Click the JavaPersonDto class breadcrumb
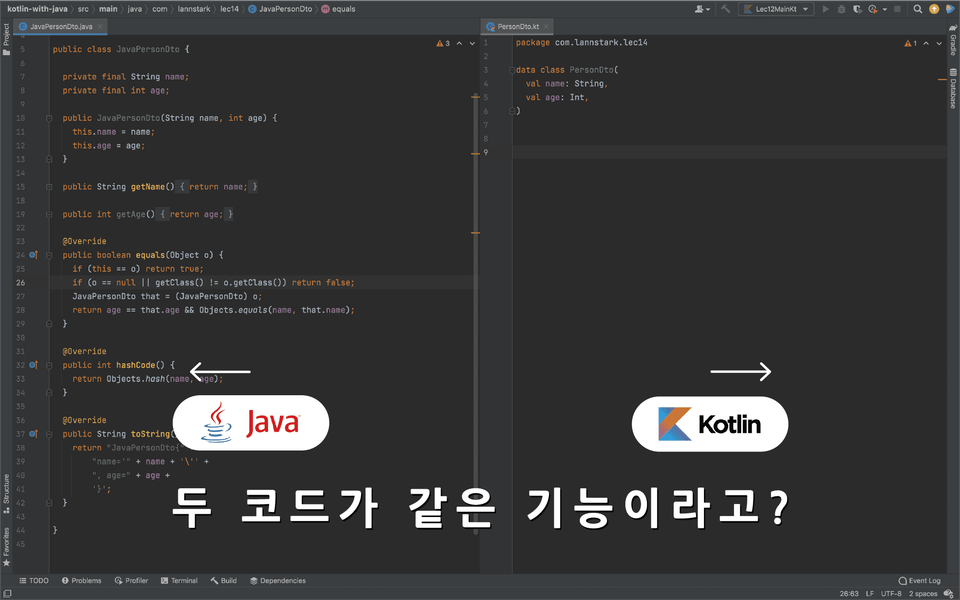 280,9
